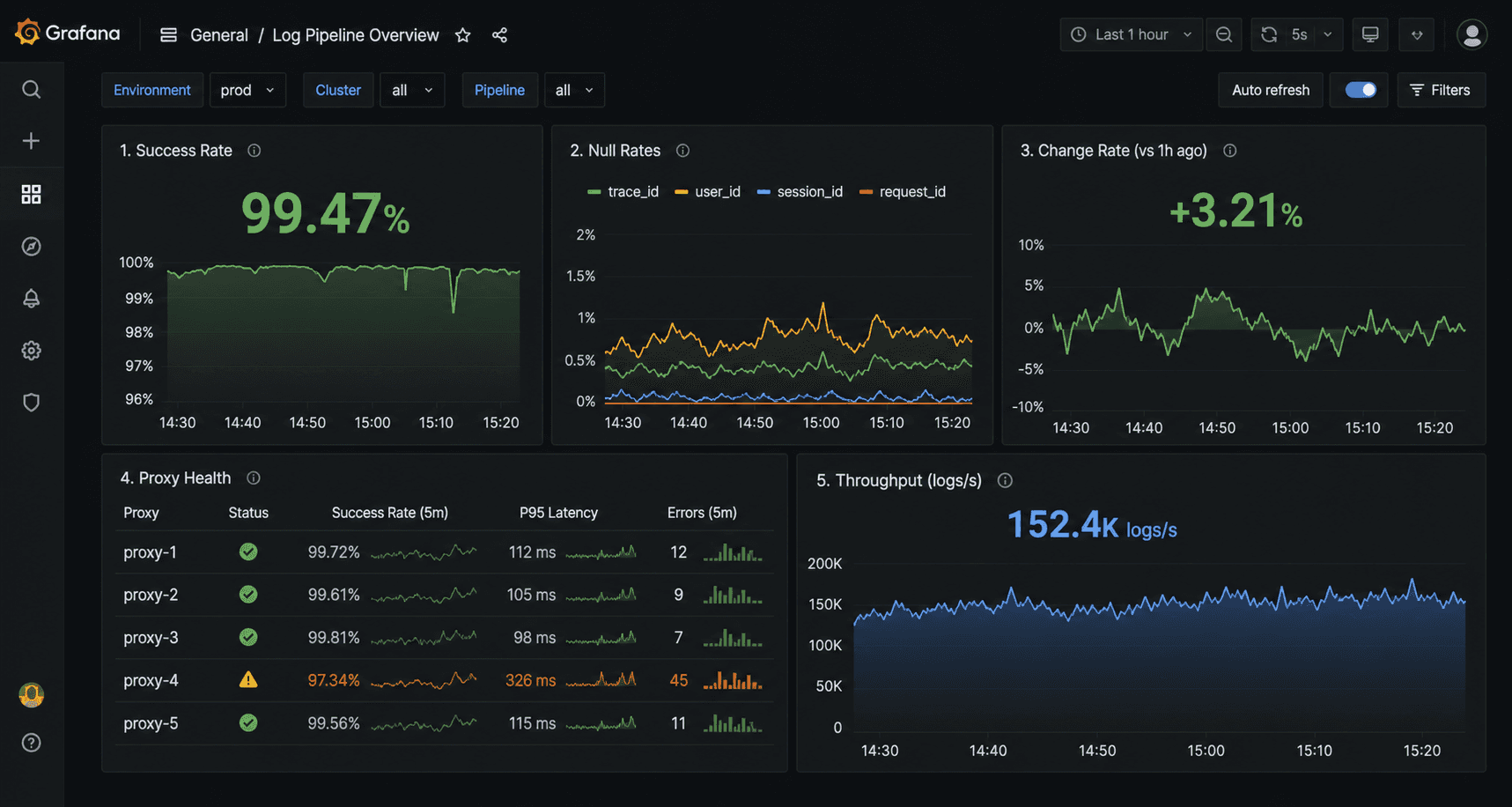Viewport: 1512px width, 807px height.
Task: Show info for Success Rate panel
Action: 254,151
